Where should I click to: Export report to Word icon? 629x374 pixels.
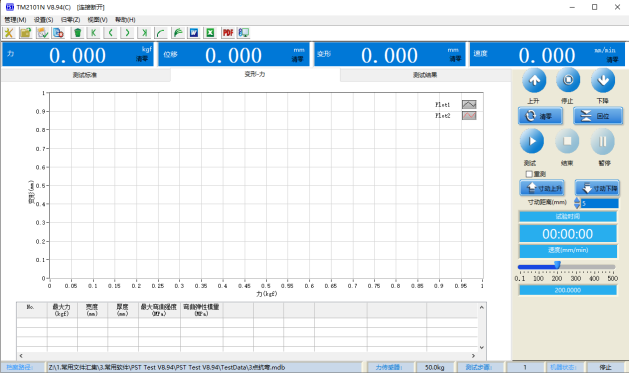[194, 33]
